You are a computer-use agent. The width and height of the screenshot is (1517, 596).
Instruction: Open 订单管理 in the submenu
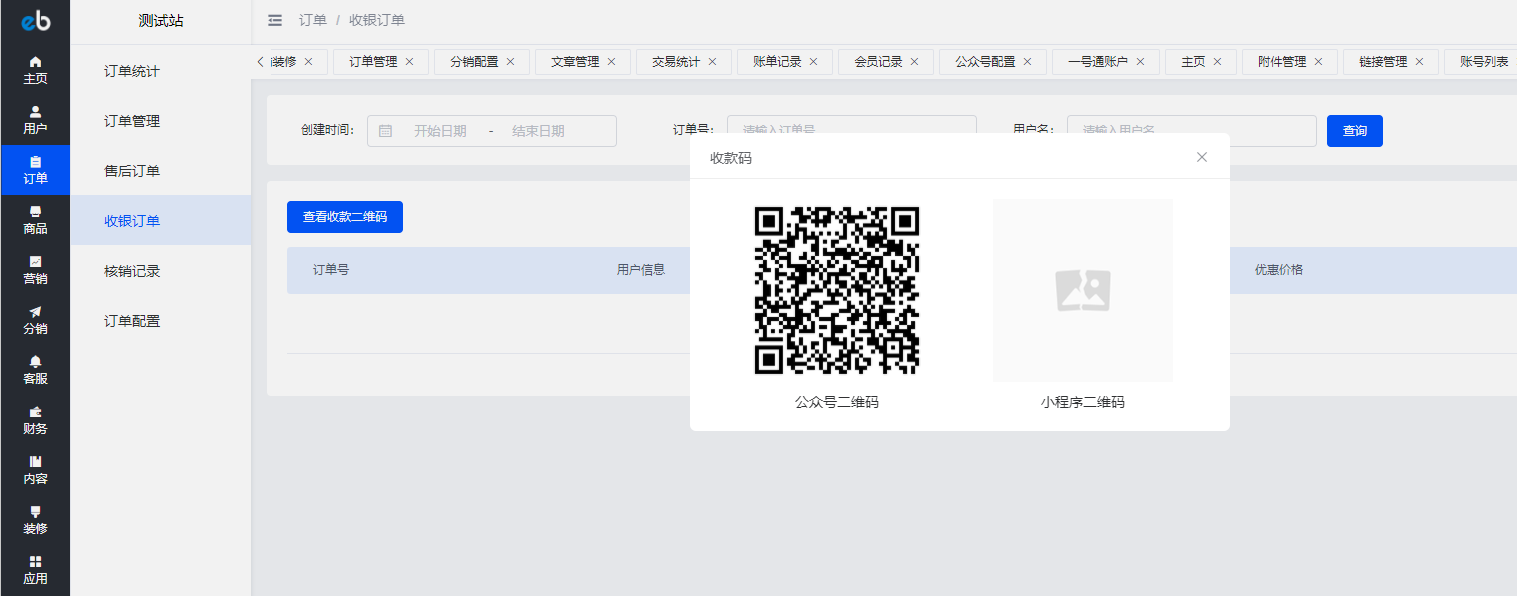click(160, 121)
